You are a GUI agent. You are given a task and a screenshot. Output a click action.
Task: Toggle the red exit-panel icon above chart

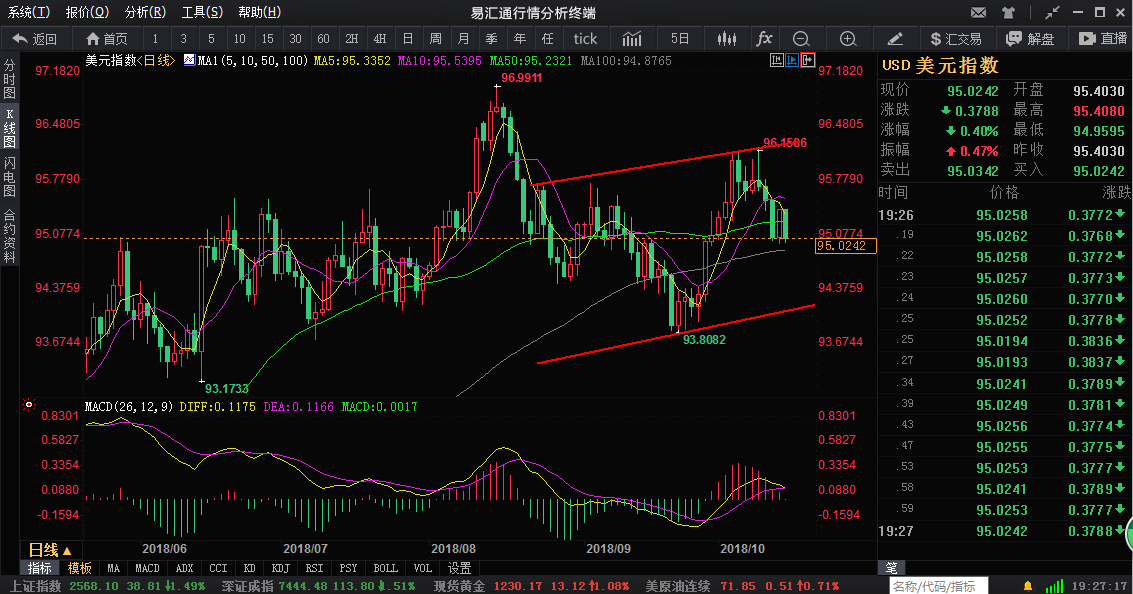pyautogui.click(x=808, y=60)
